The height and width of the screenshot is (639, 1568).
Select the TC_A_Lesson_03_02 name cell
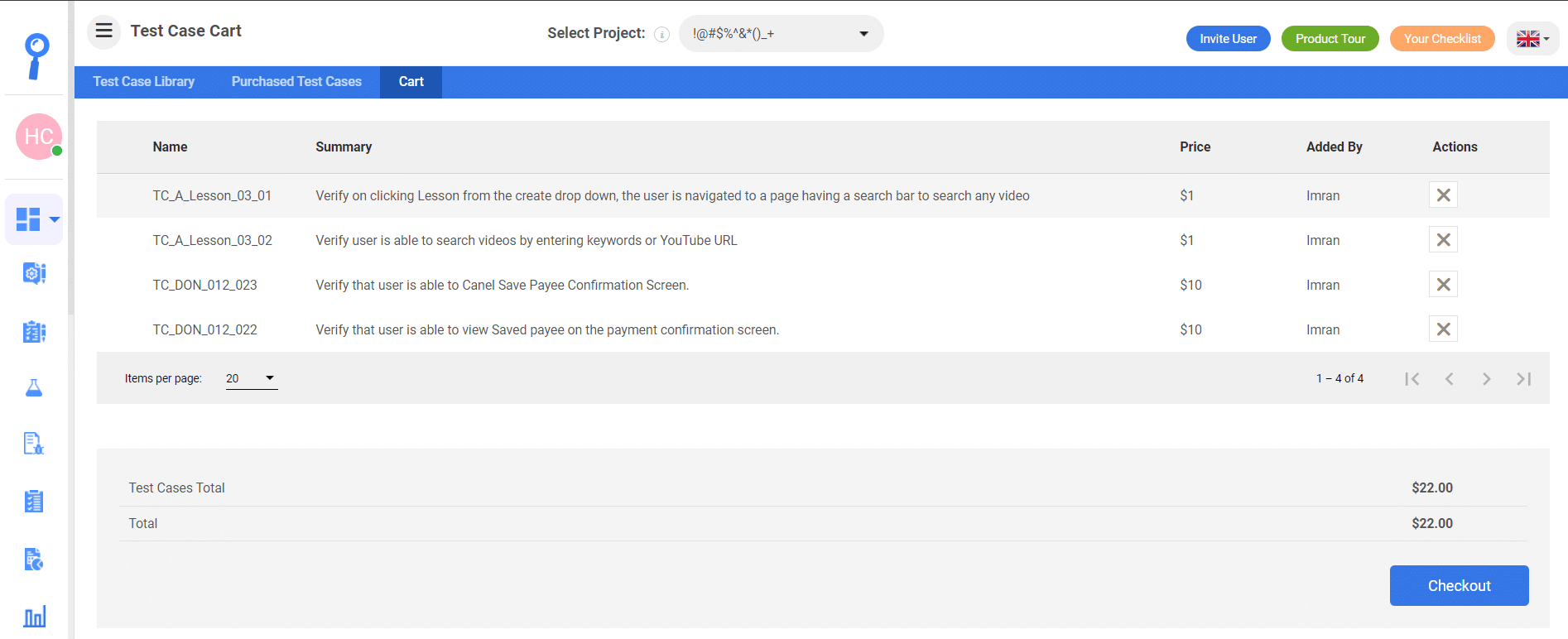(x=212, y=241)
